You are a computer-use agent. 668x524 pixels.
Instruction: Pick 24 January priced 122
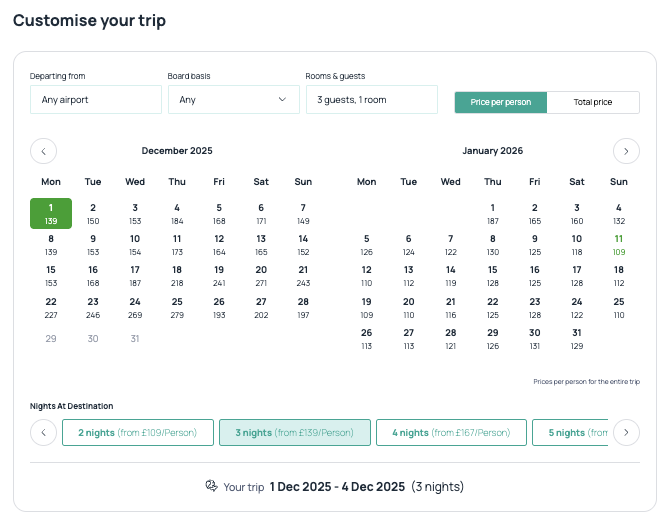tap(577, 308)
